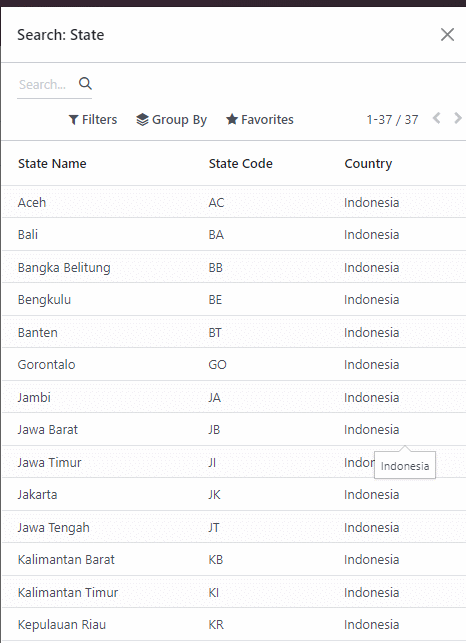Select the Kepulauan Riau row
The height and width of the screenshot is (643, 466).
point(234,625)
